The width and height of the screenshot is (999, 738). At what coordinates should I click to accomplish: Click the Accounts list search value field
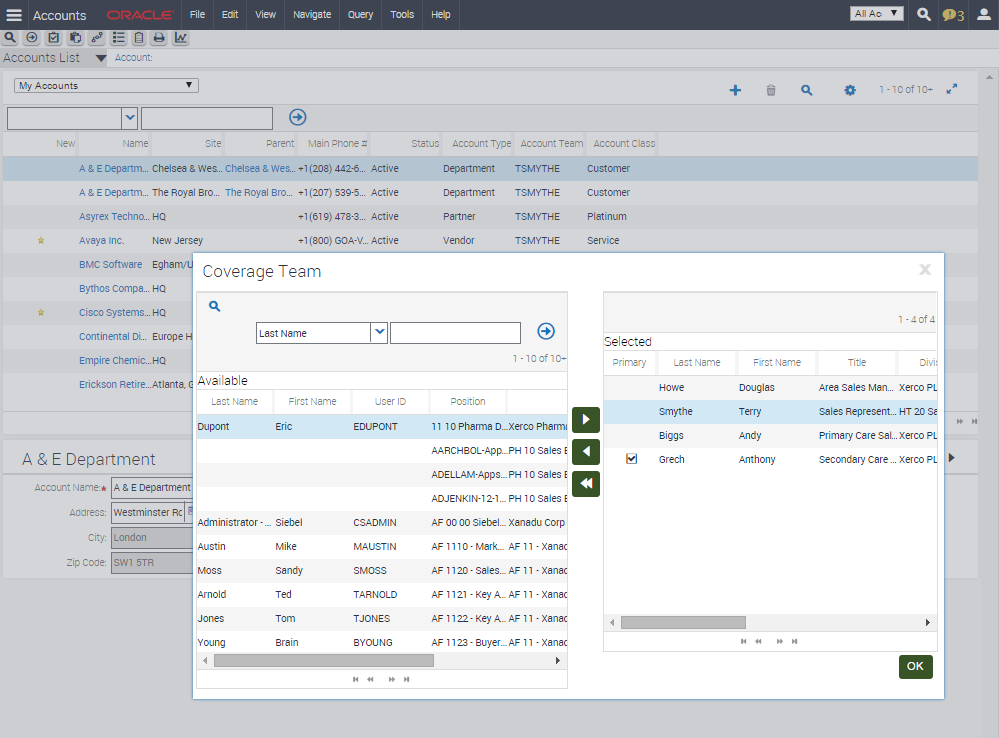207,119
